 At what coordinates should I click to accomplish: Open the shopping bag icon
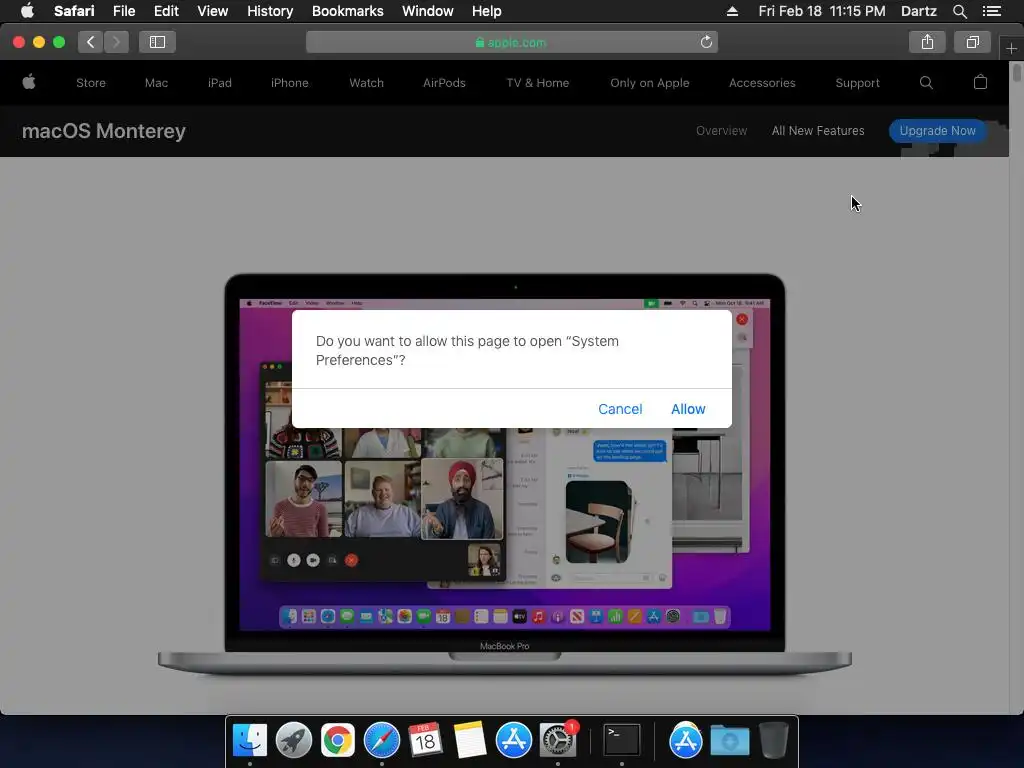980,82
